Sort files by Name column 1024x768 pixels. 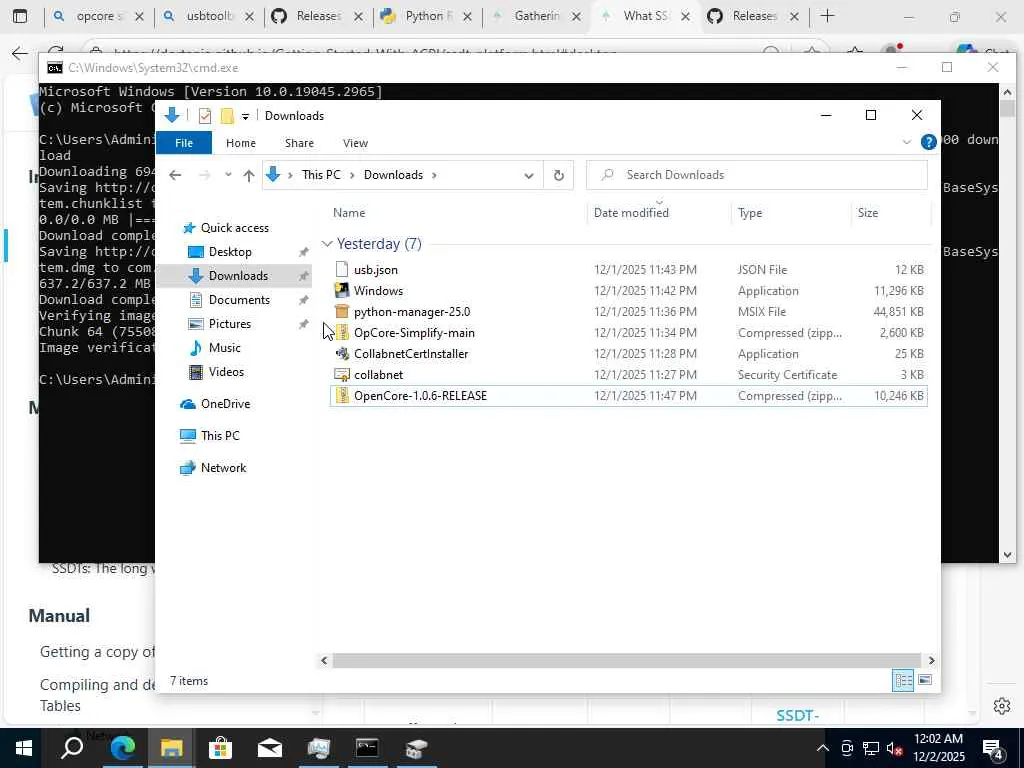pos(349,213)
